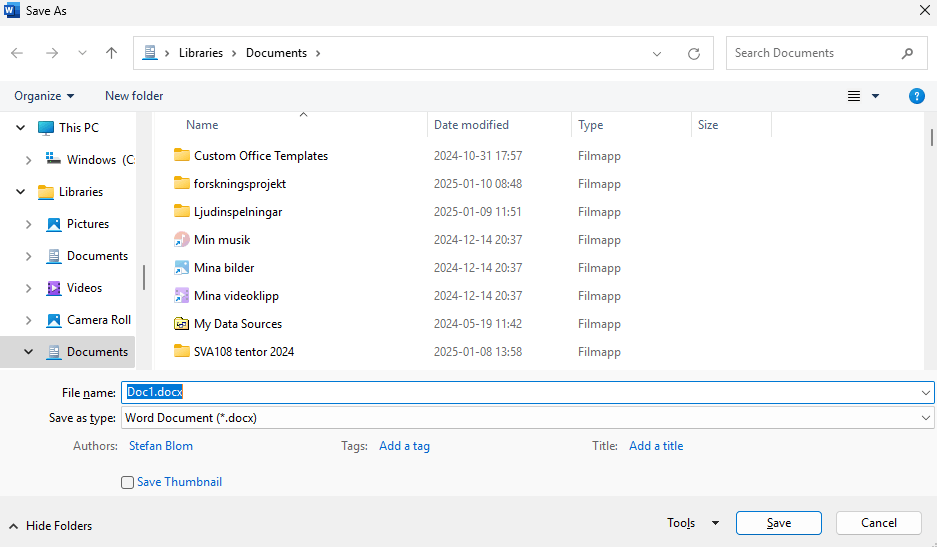The height and width of the screenshot is (547, 937).
Task: Select the Mina videoklipp shortcut icon
Action: (182, 296)
